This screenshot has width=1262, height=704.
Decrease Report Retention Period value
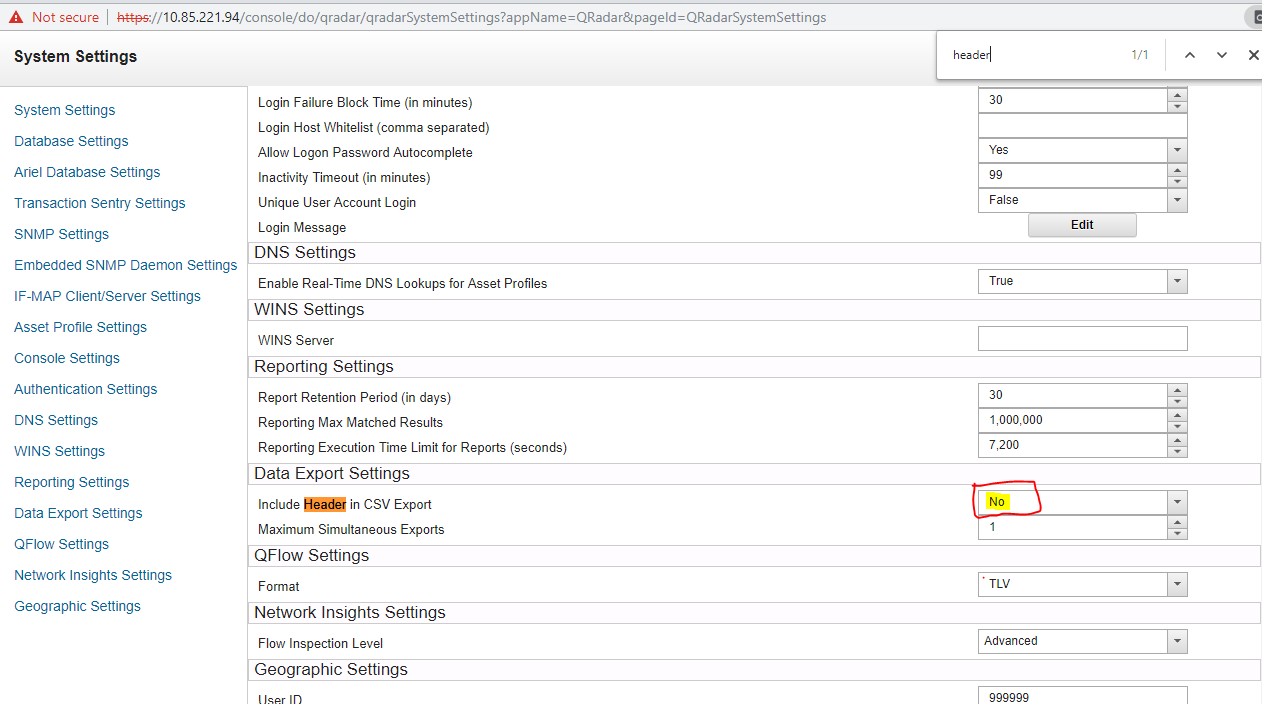pyautogui.click(x=1177, y=402)
